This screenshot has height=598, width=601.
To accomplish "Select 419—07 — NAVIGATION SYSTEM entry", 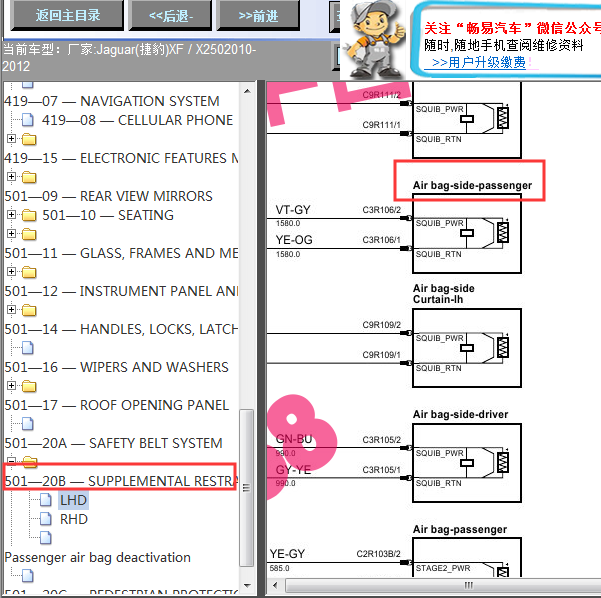I will tap(112, 101).
